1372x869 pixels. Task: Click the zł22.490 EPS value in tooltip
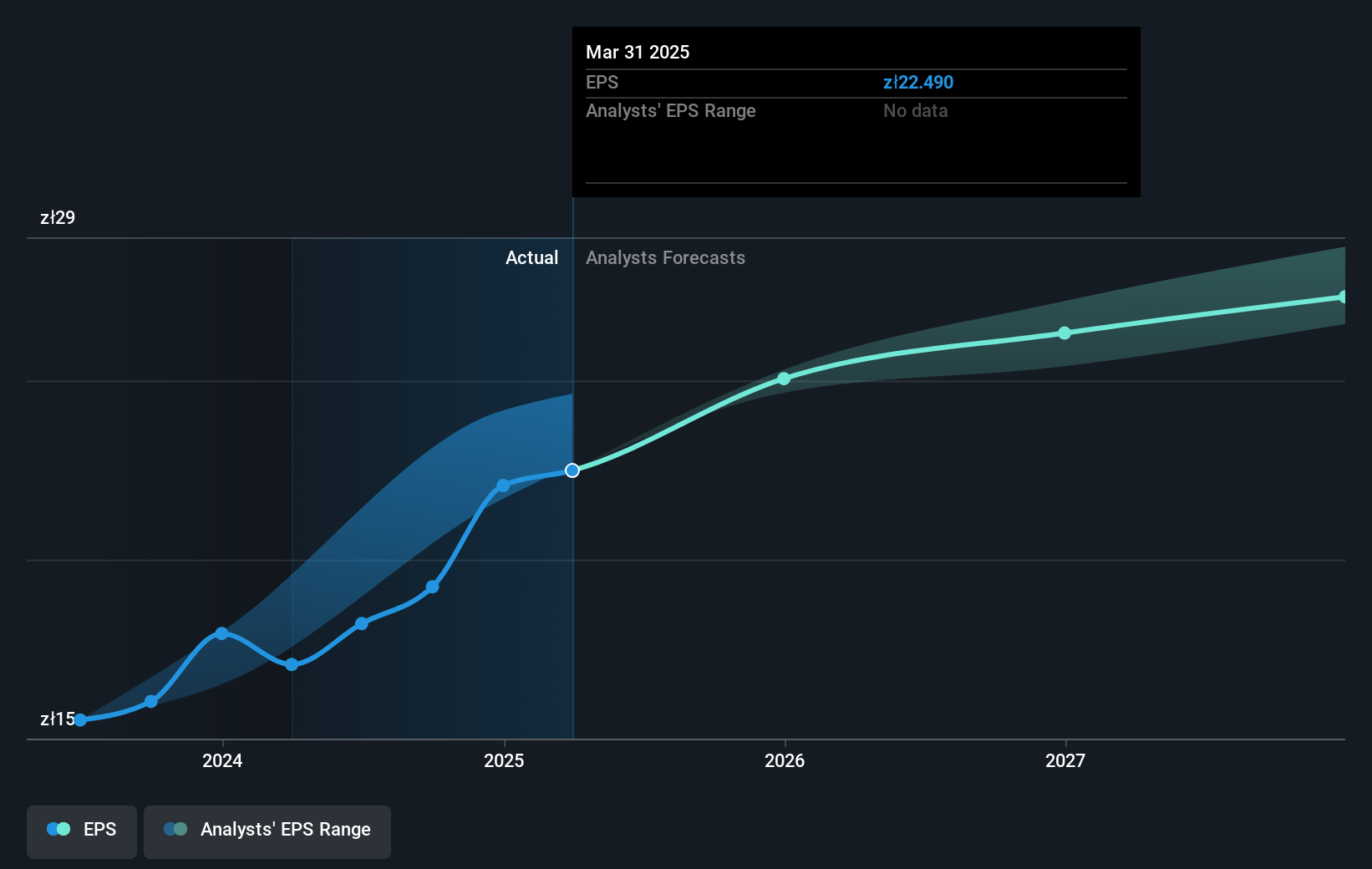click(x=918, y=82)
